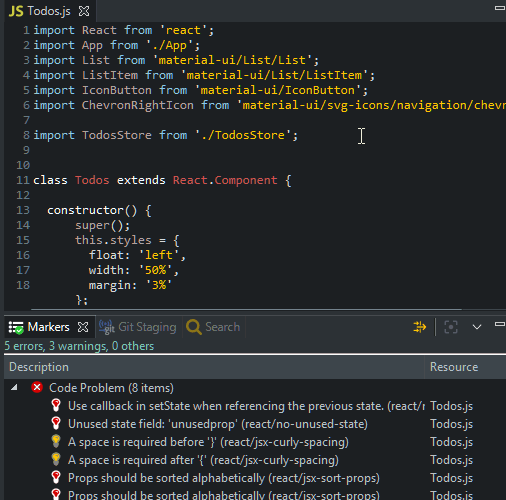Viewport: 506px width, 500px height.
Task: Click the red error icon beside Code Problem
Action: tap(37, 388)
